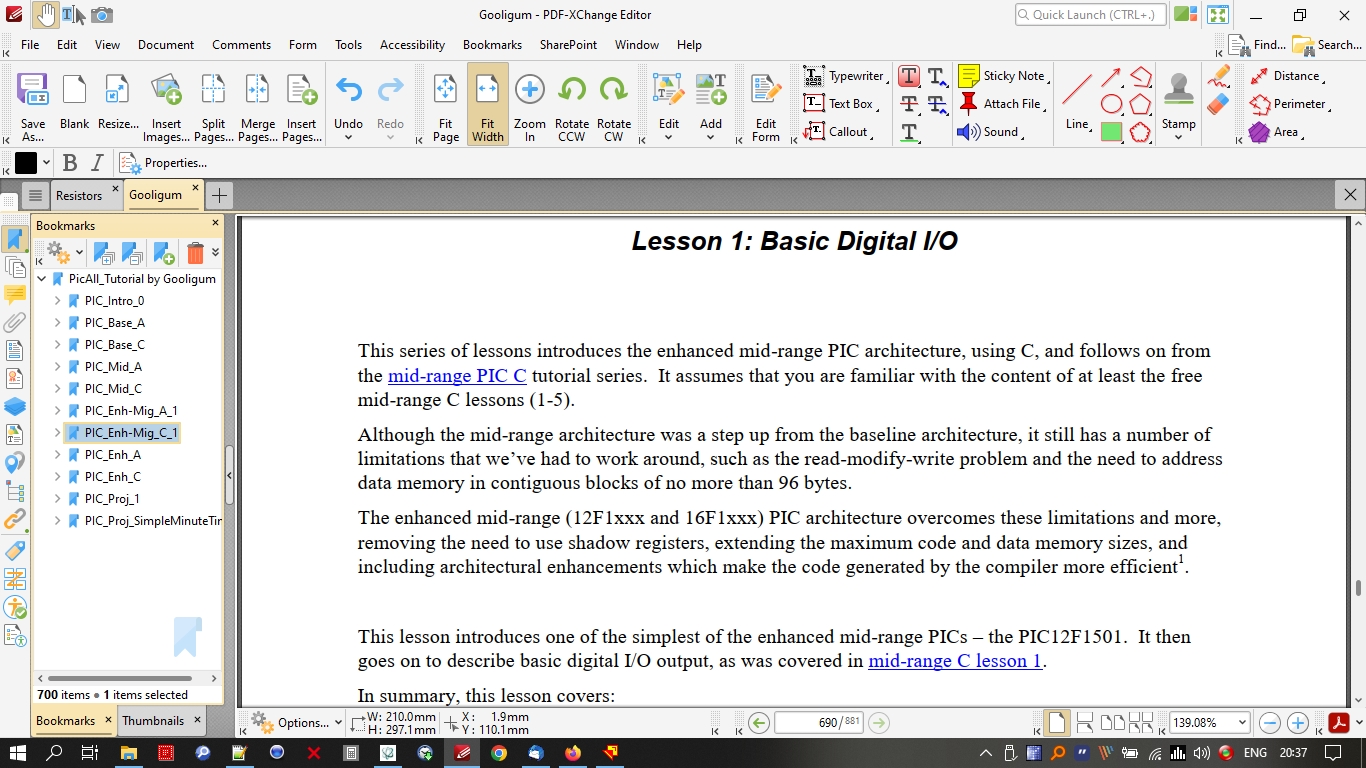The height and width of the screenshot is (768, 1366).
Task: Delete the selected bookmark with trash icon
Action: pyautogui.click(x=195, y=253)
